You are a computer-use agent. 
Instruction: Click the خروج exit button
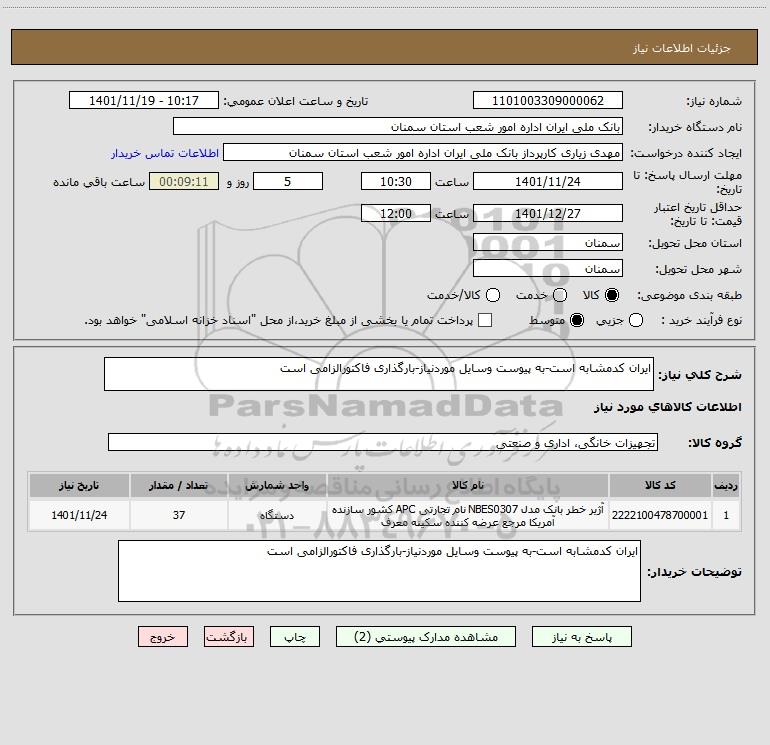click(163, 637)
